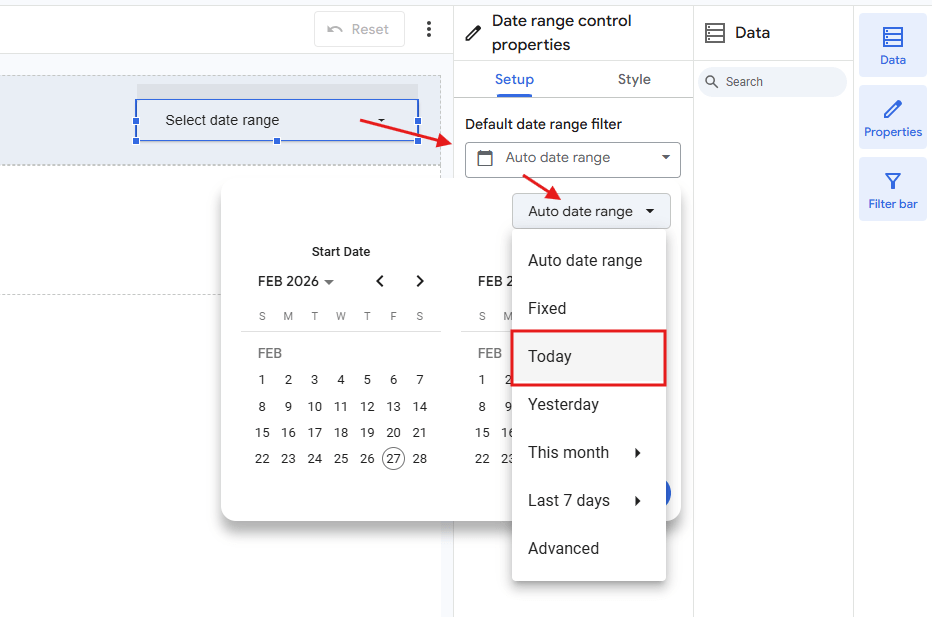The width and height of the screenshot is (932, 617).
Task: Switch to the Setup tab
Action: click(514, 79)
